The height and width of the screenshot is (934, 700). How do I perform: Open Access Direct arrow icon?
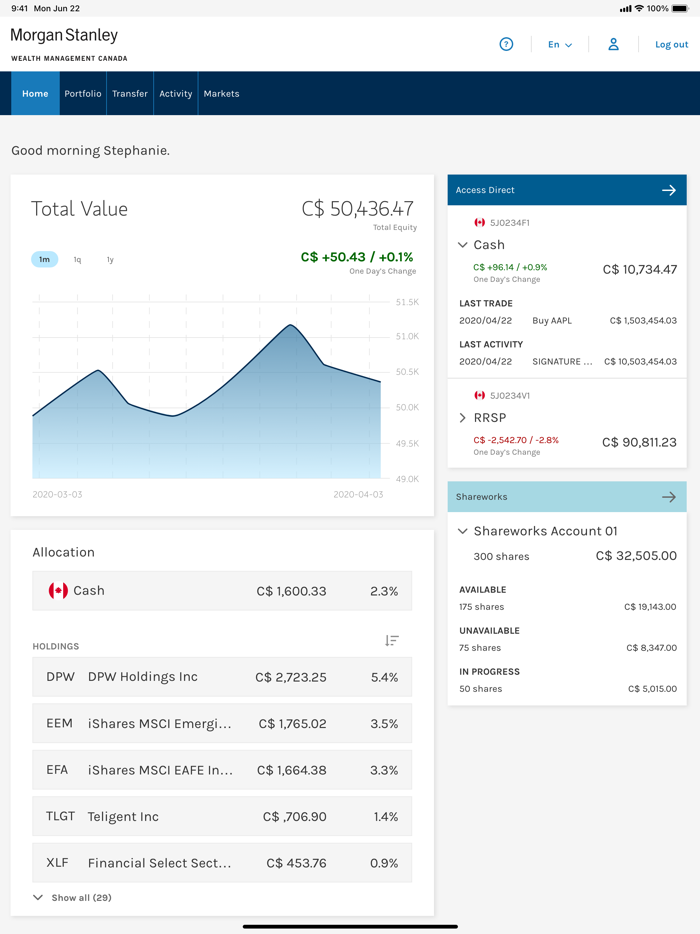(x=669, y=190)
